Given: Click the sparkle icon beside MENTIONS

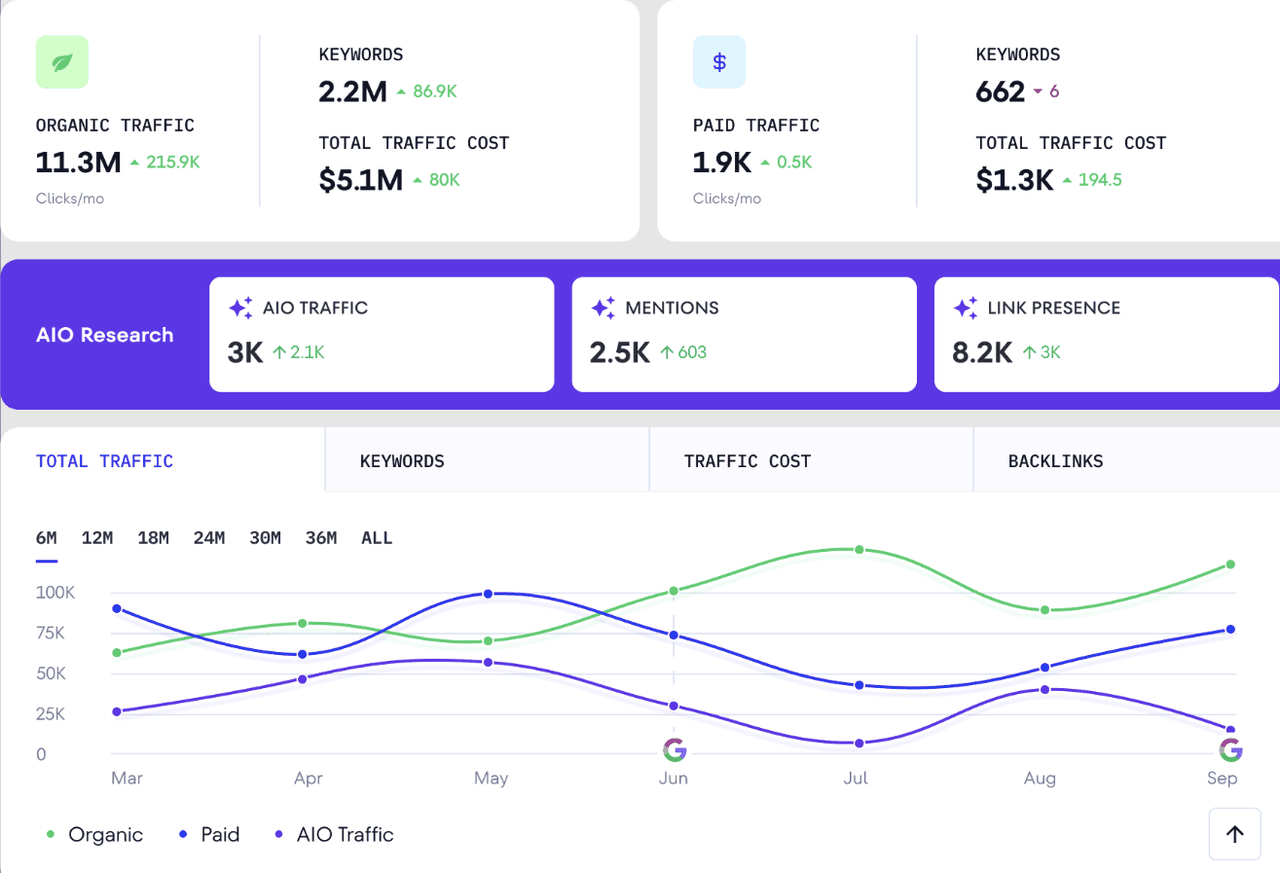Looking at the screenshot, I should click(x=603, y=308).
